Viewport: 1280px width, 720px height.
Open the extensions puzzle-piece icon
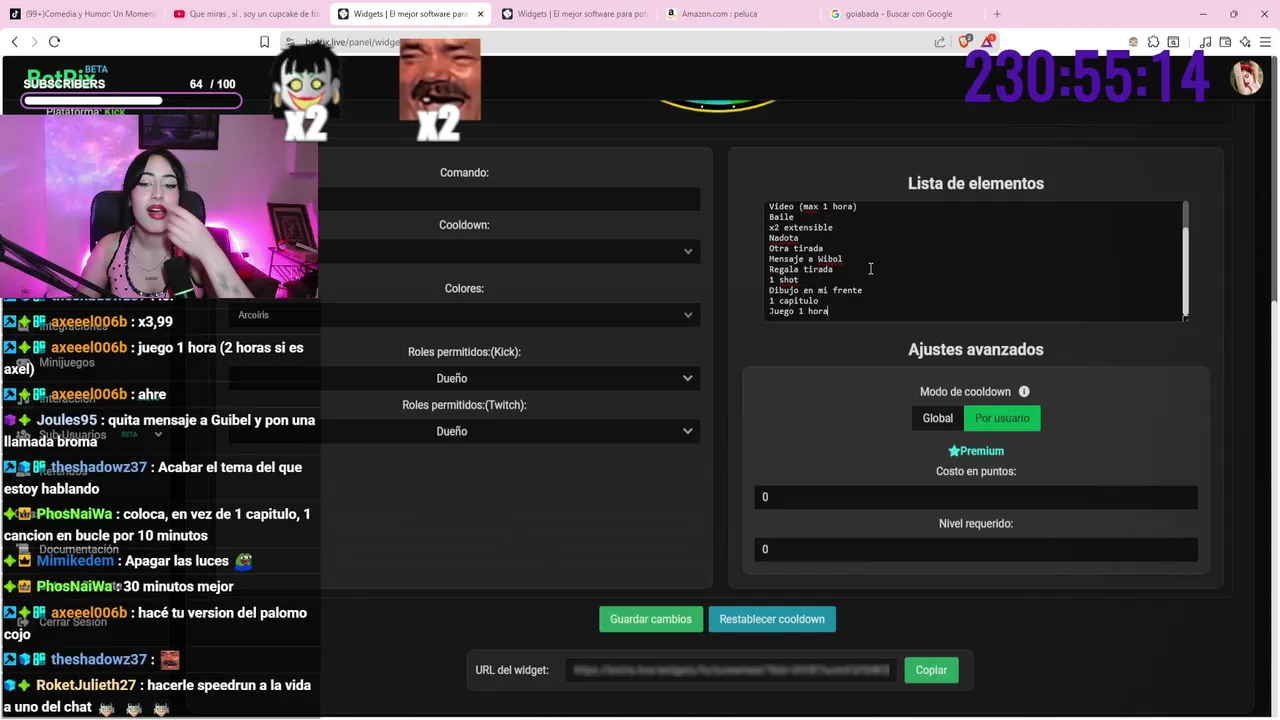[x=1153, y=42]
